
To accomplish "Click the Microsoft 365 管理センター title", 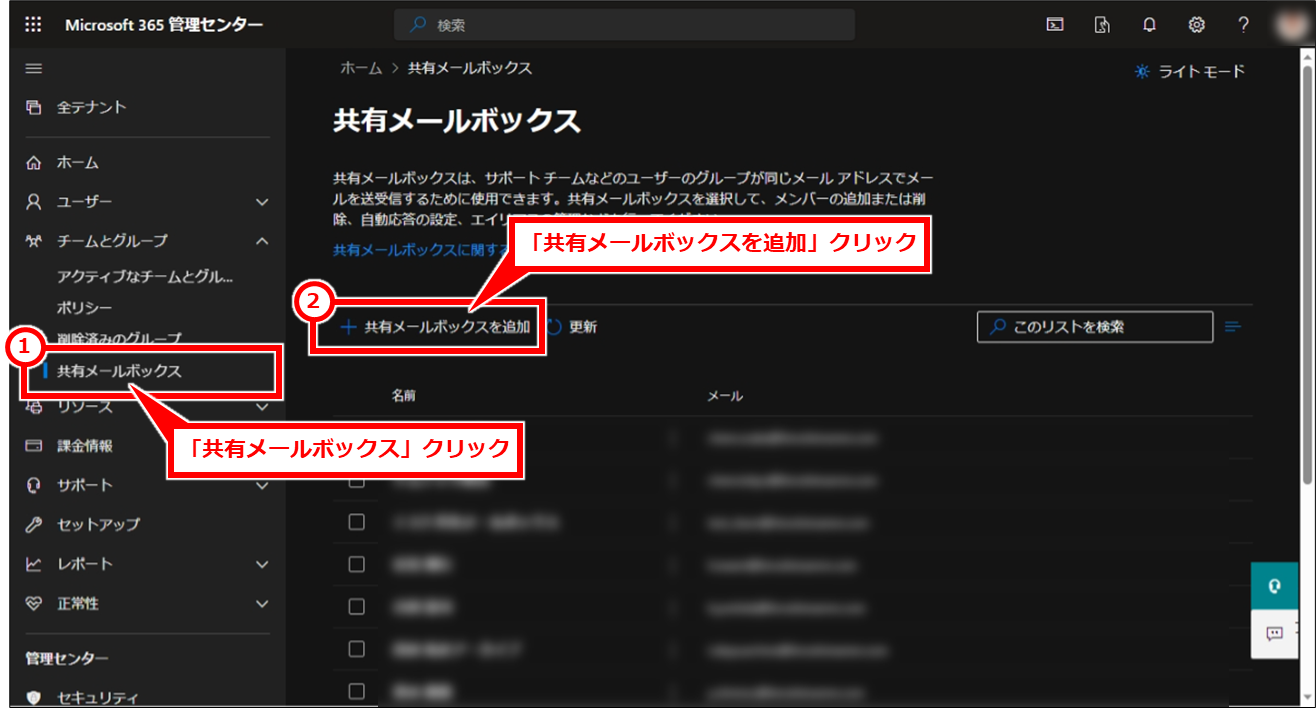I will coord(164,25).
